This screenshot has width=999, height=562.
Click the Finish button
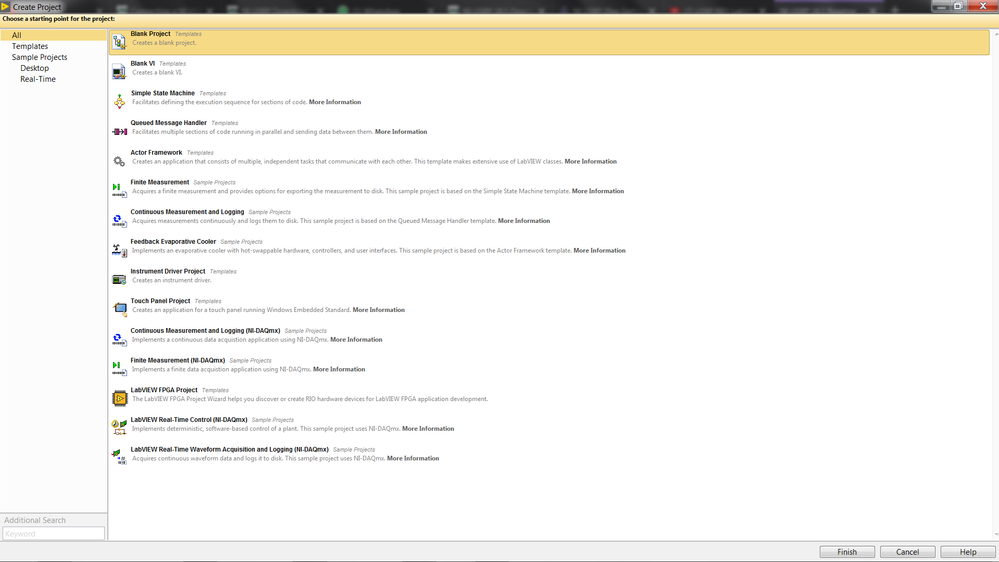point(847,552)
